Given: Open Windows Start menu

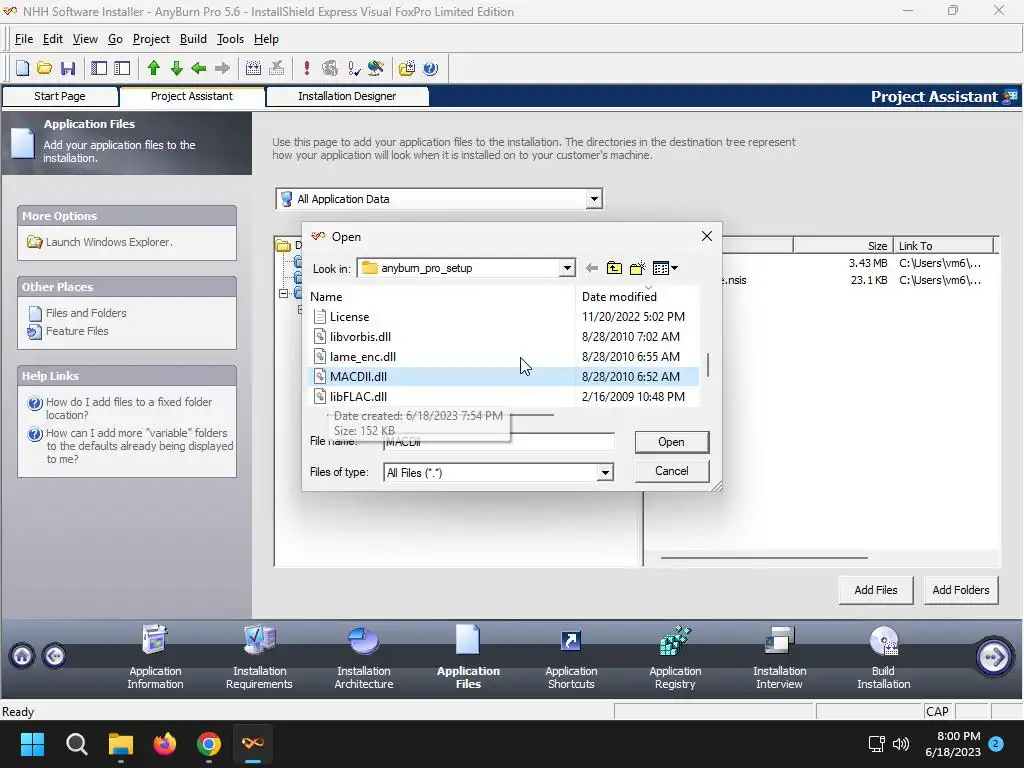Looking at the screenshot, I should coord(32,744).
